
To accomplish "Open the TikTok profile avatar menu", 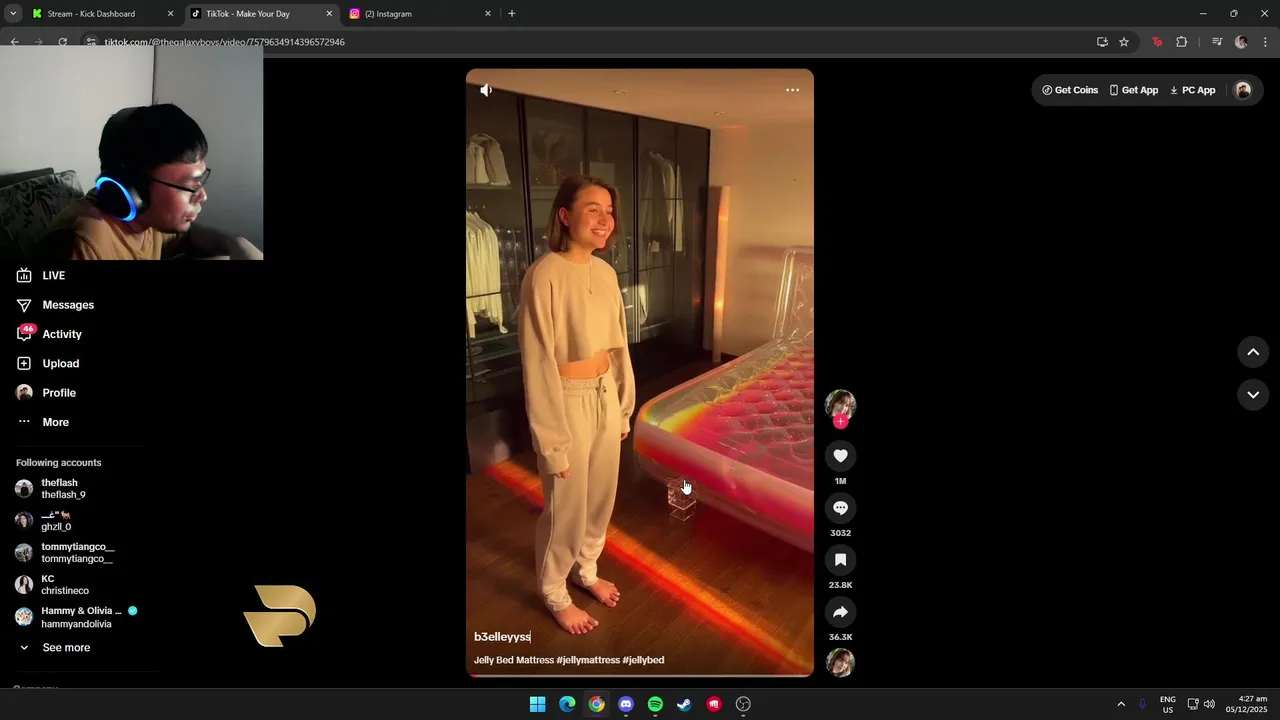I will tap(1243, 90).
